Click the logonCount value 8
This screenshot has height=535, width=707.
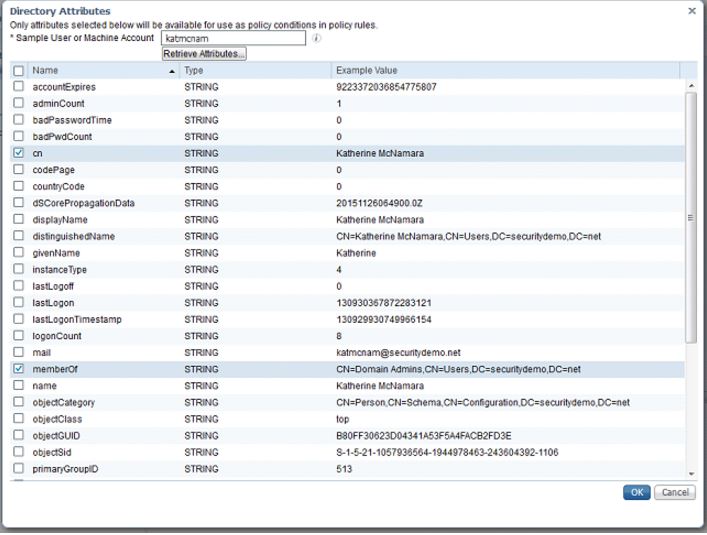click(339, 336)
